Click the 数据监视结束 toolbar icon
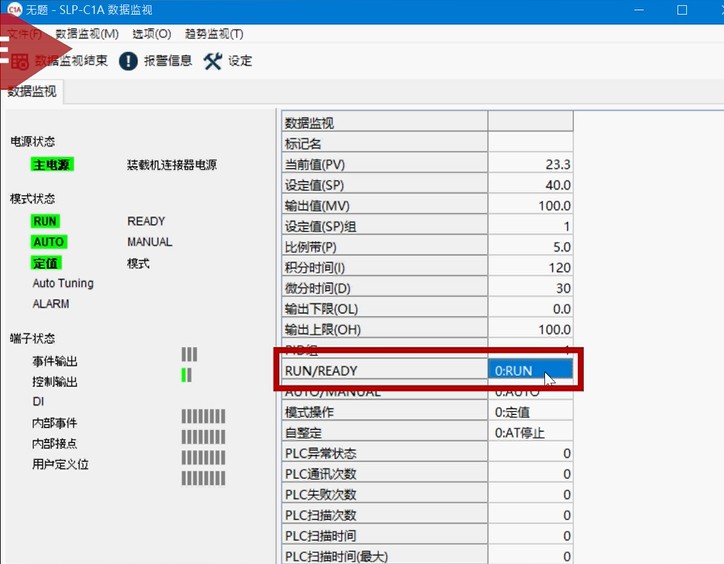Image resolution: width=724 pixels, height=564 pixels. click(19, 61)
